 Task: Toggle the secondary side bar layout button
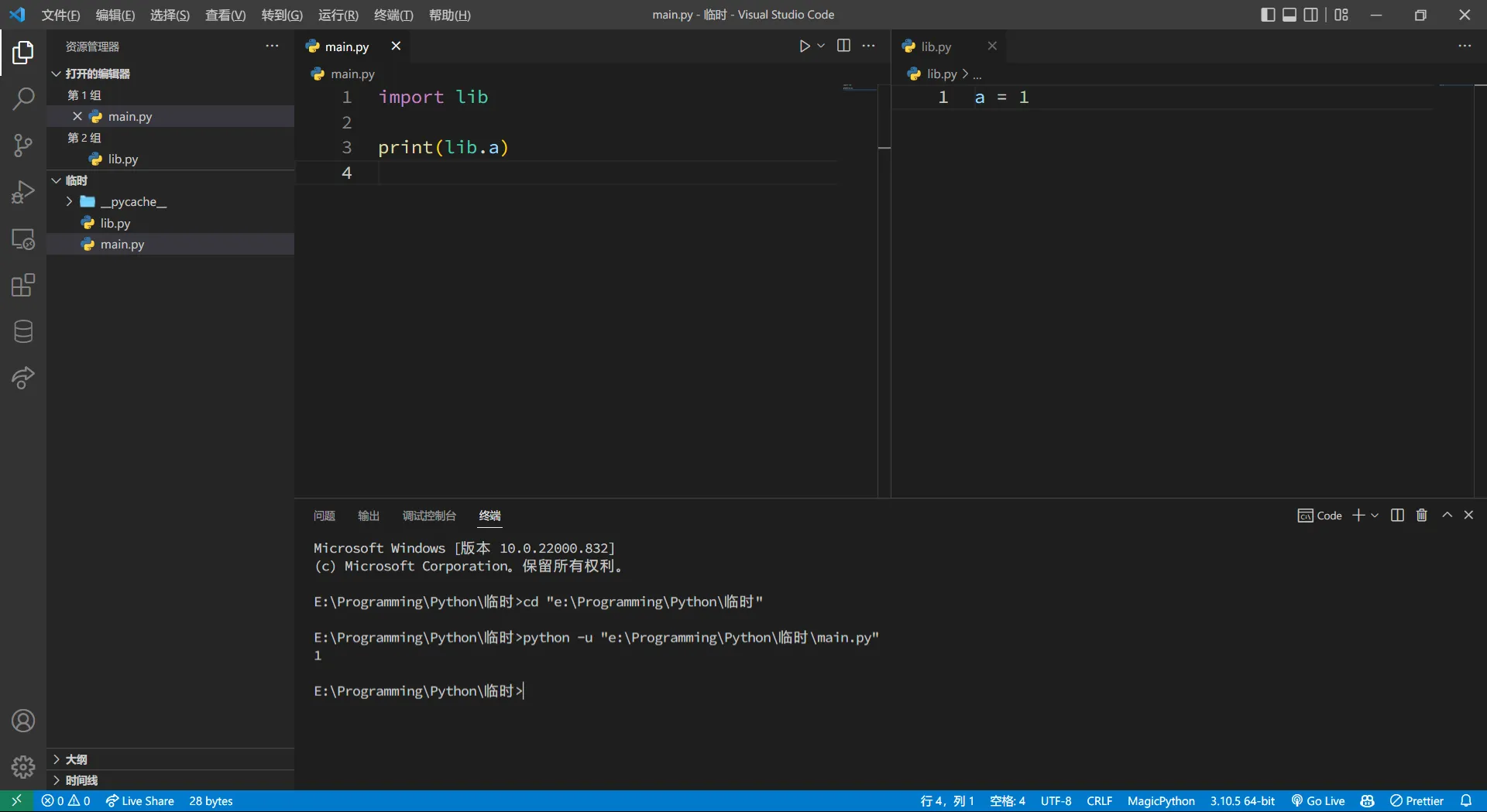1311,15
